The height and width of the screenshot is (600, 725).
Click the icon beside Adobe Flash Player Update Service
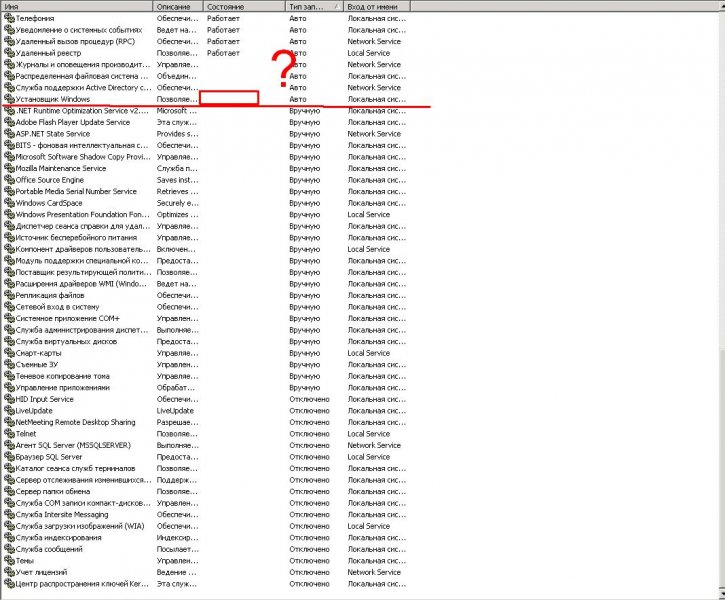pyautogui.click(x=8, y=123)
